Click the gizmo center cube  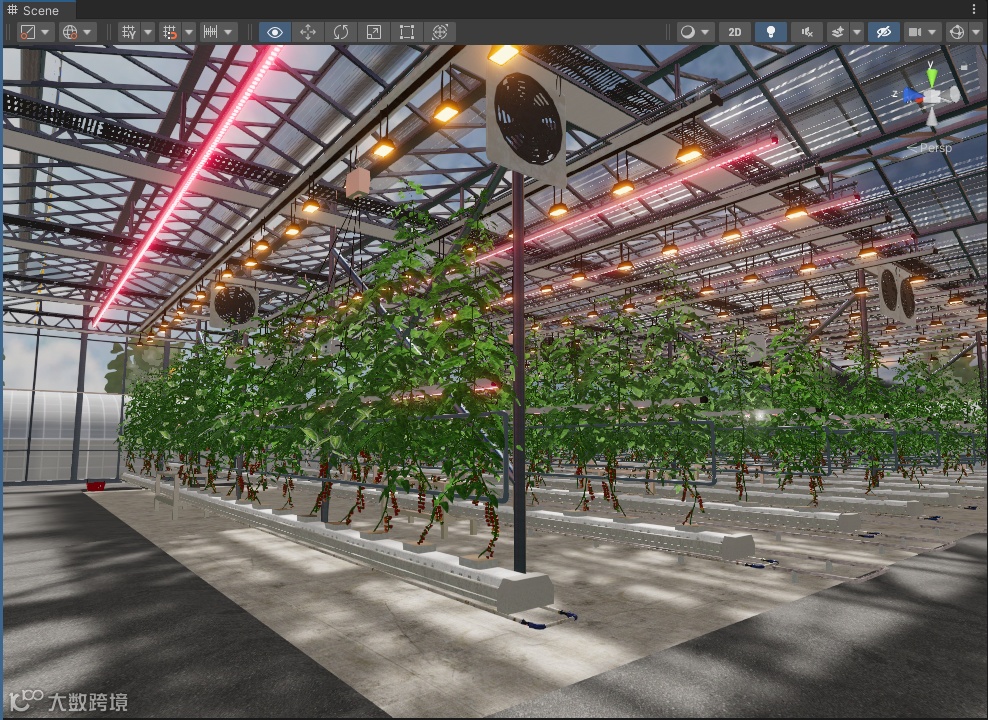(932, 96)
